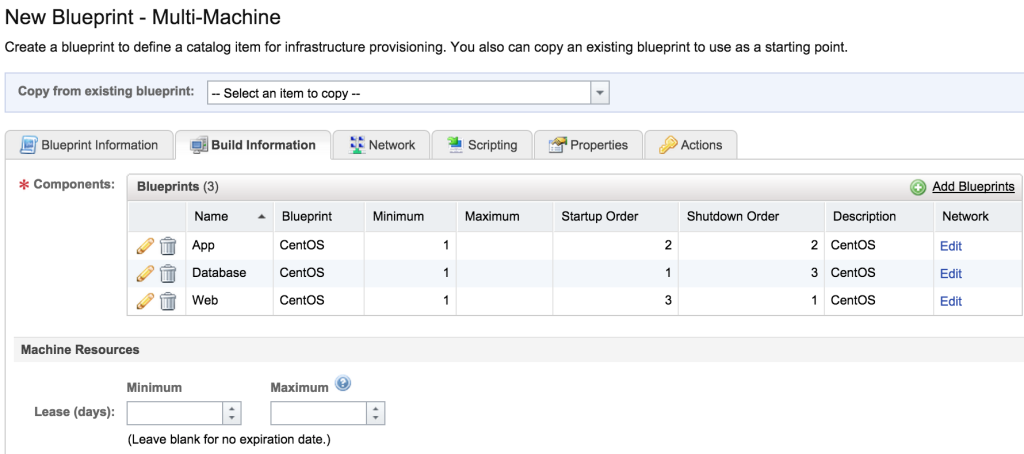1024x454 pixels.
Task: Switch to the Blueprint Information tab
Action: click(x=89, y=145)
